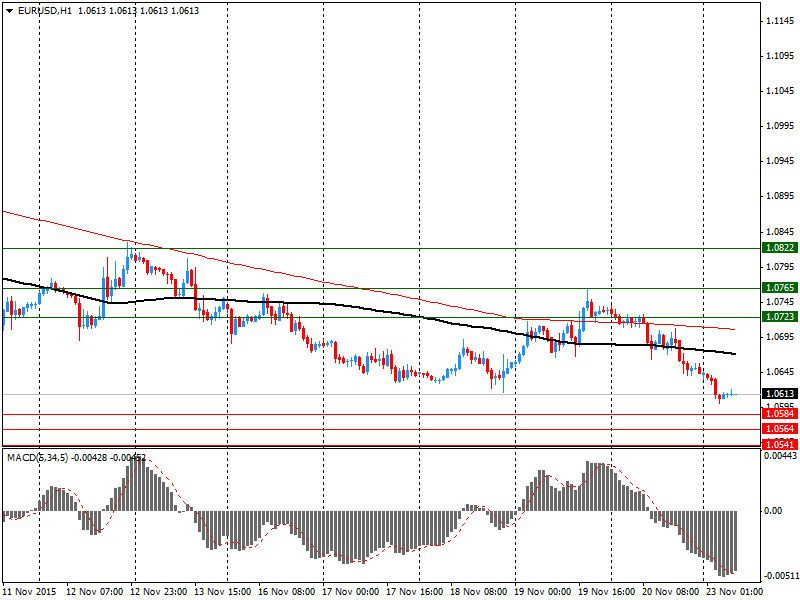
Task: Click the 16 Nov 08:00 time label
Action: tap(287, 592)
